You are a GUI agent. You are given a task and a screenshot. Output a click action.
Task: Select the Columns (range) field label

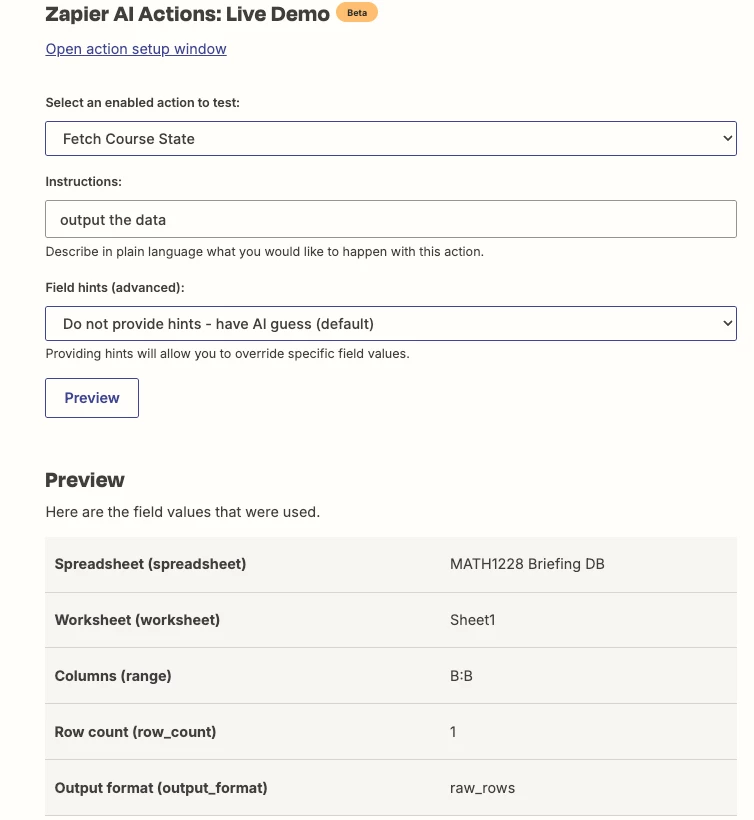click(x=113, y=676)
